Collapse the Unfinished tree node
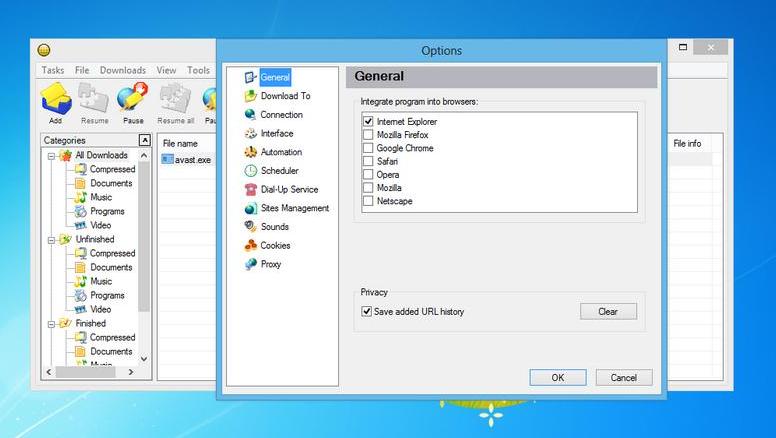 point(51,240)
